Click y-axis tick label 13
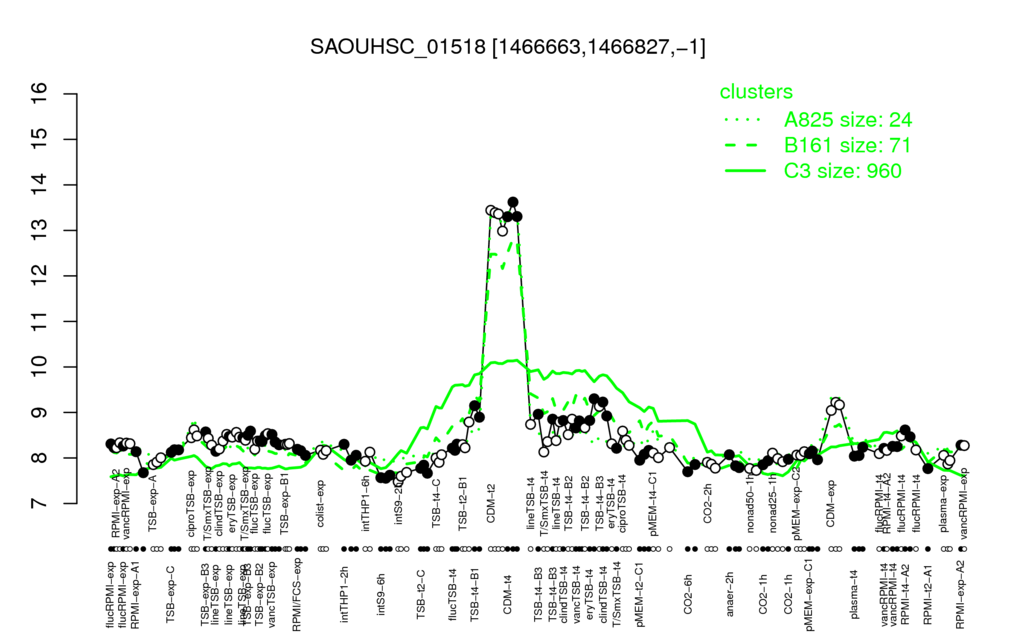 (x=39, y=231)
